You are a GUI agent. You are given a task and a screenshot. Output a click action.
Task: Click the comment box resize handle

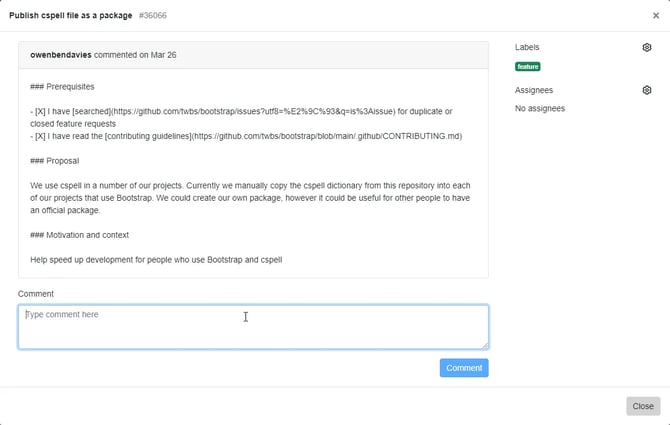[484, 345]
